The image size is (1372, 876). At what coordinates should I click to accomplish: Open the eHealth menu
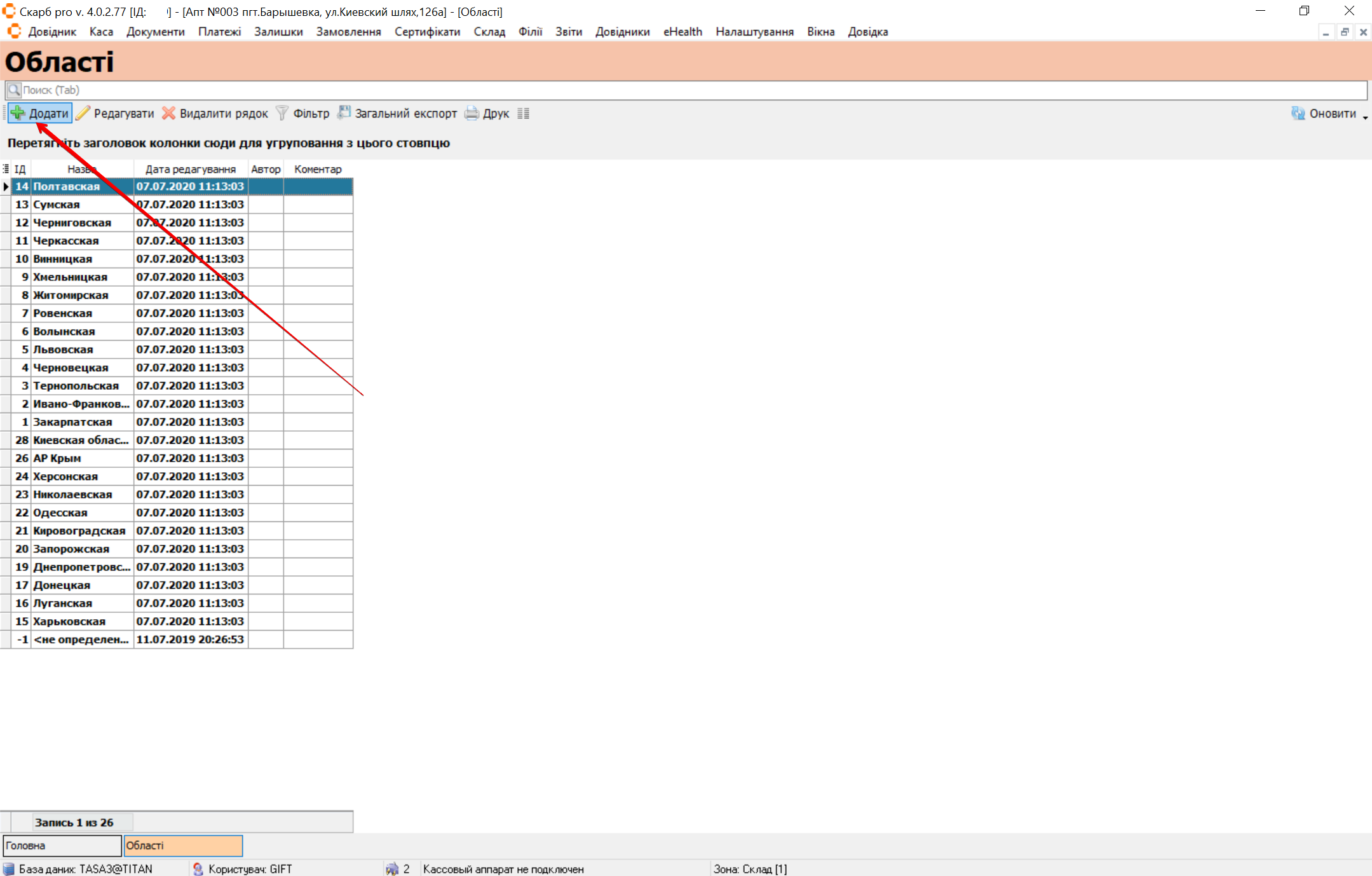[683, 32]
